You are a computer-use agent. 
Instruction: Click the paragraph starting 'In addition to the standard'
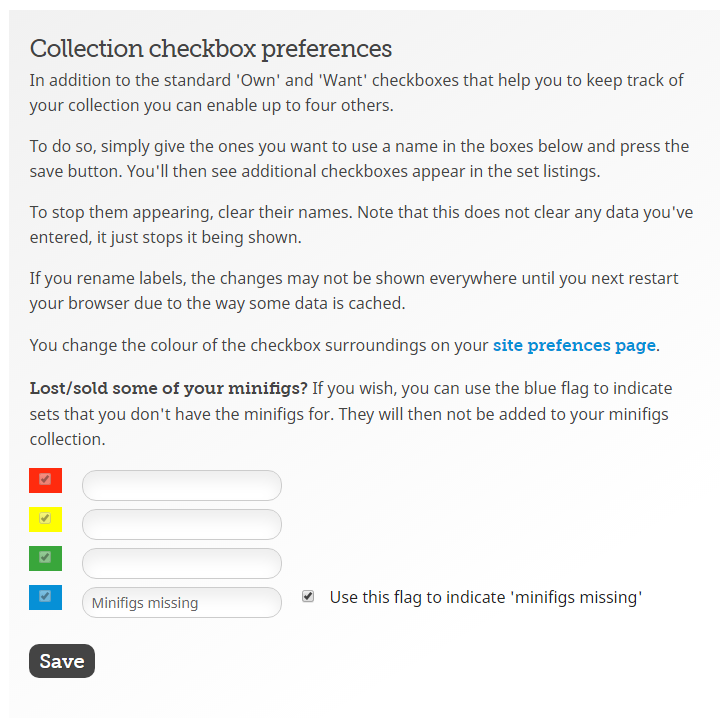click(x=356, y=93)
